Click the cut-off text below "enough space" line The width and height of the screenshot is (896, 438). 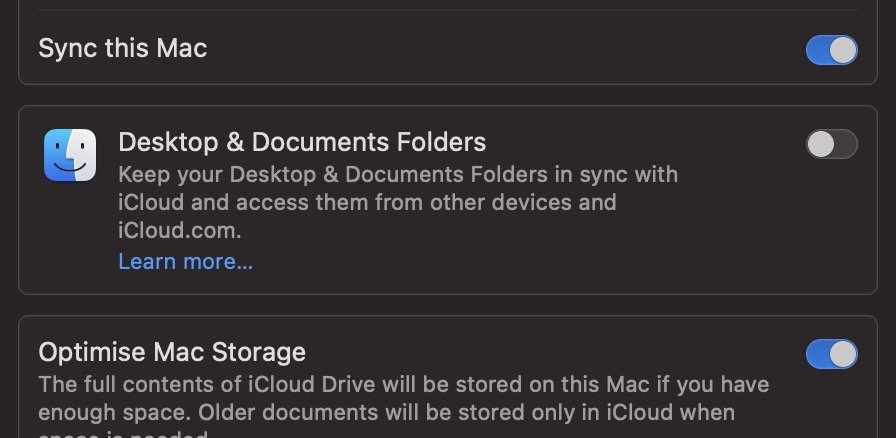click(122, 433)
